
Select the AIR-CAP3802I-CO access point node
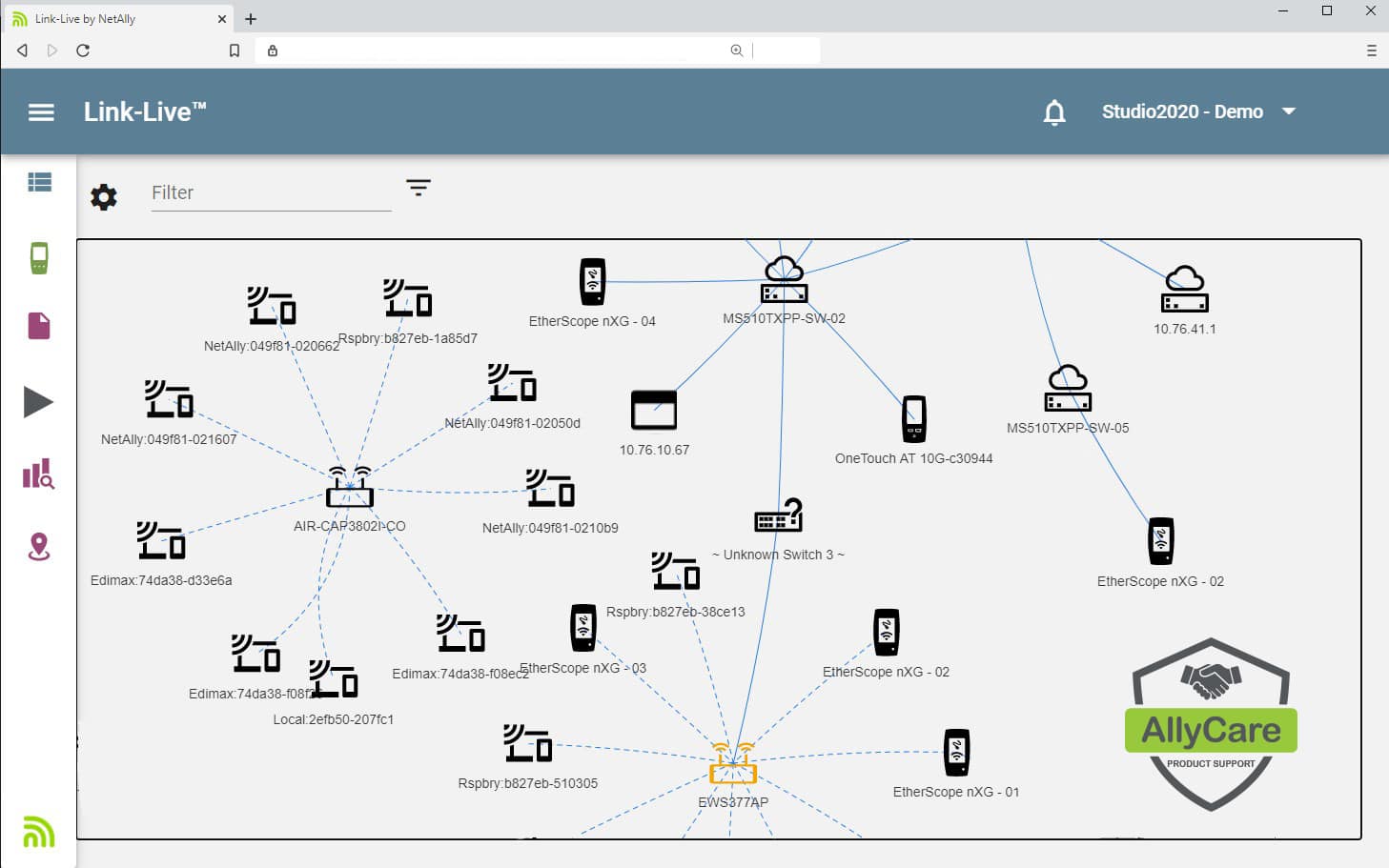(349, 488)
